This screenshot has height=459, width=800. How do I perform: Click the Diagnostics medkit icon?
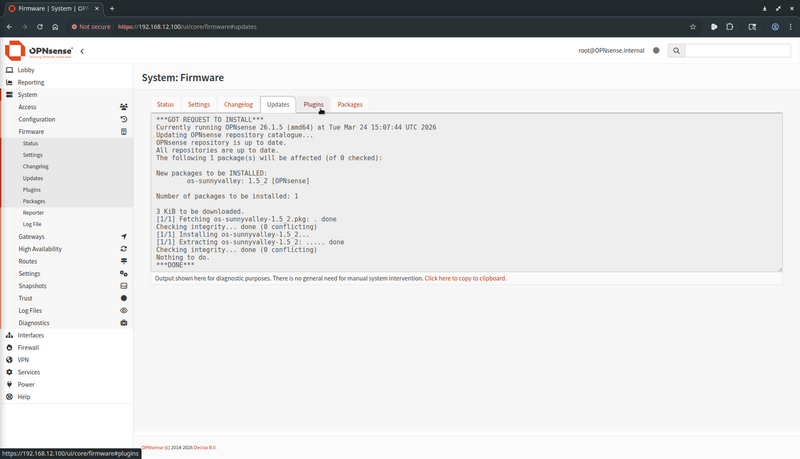123,323
